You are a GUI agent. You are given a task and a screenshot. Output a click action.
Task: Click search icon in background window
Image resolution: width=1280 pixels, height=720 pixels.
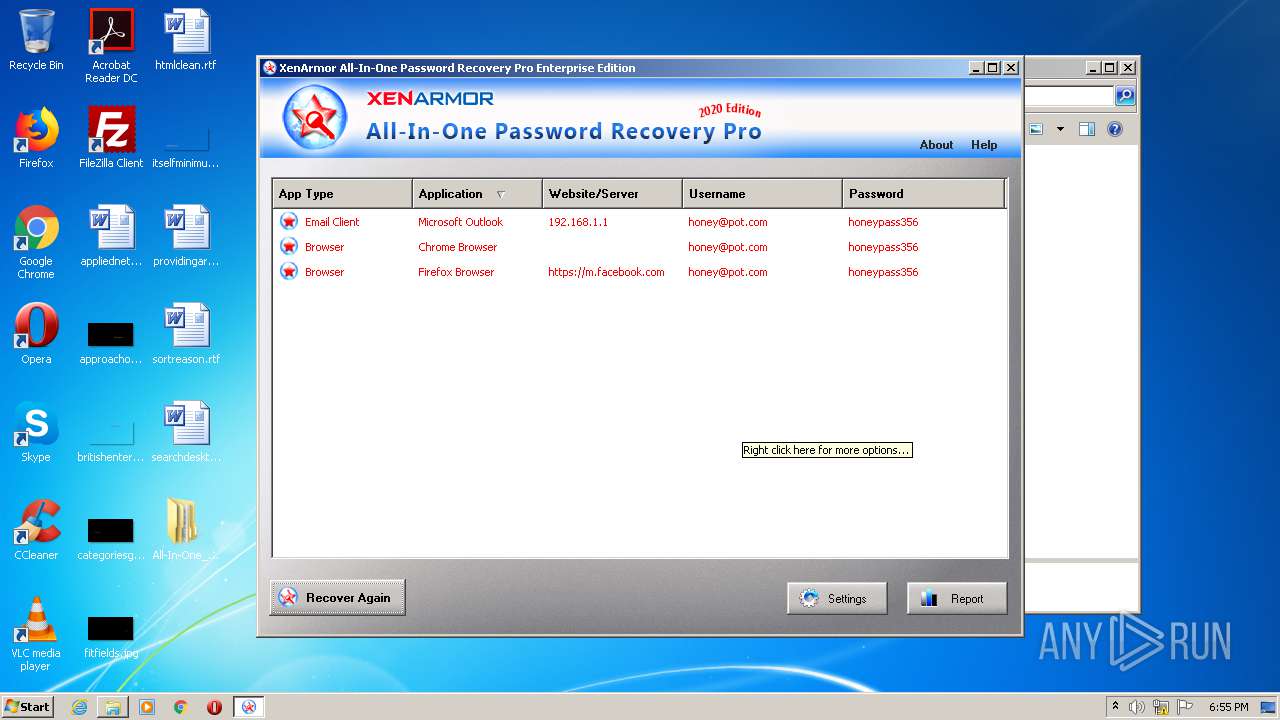[x=1125, y=96]
